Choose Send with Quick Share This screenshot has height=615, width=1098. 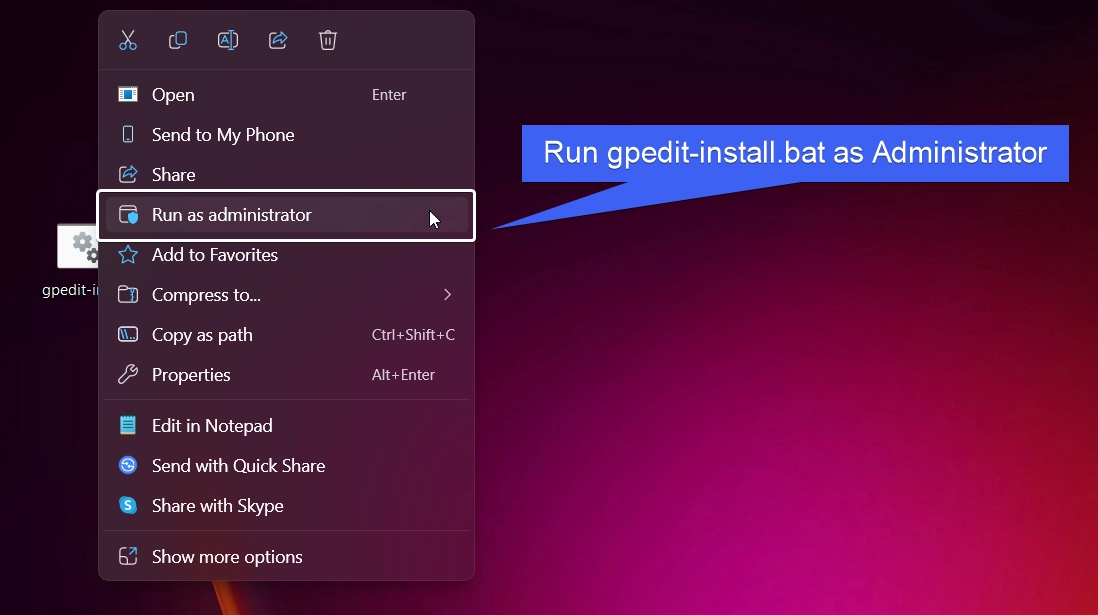point(286,466)
